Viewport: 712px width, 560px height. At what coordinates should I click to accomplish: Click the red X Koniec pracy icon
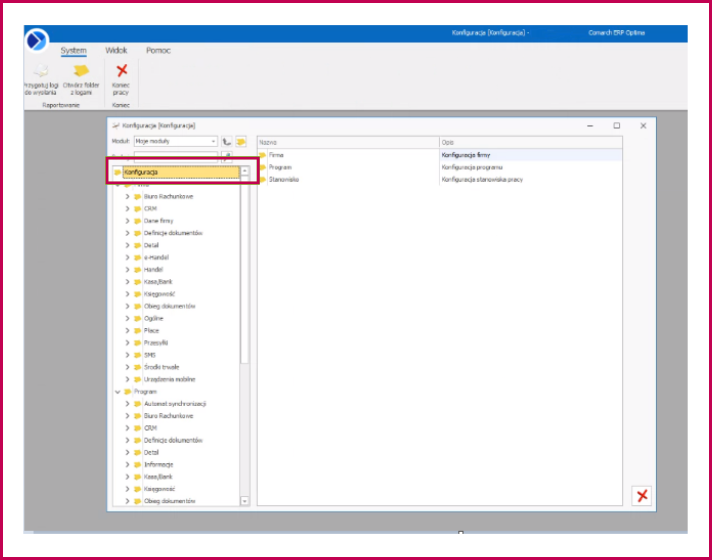tap(121, 71)
